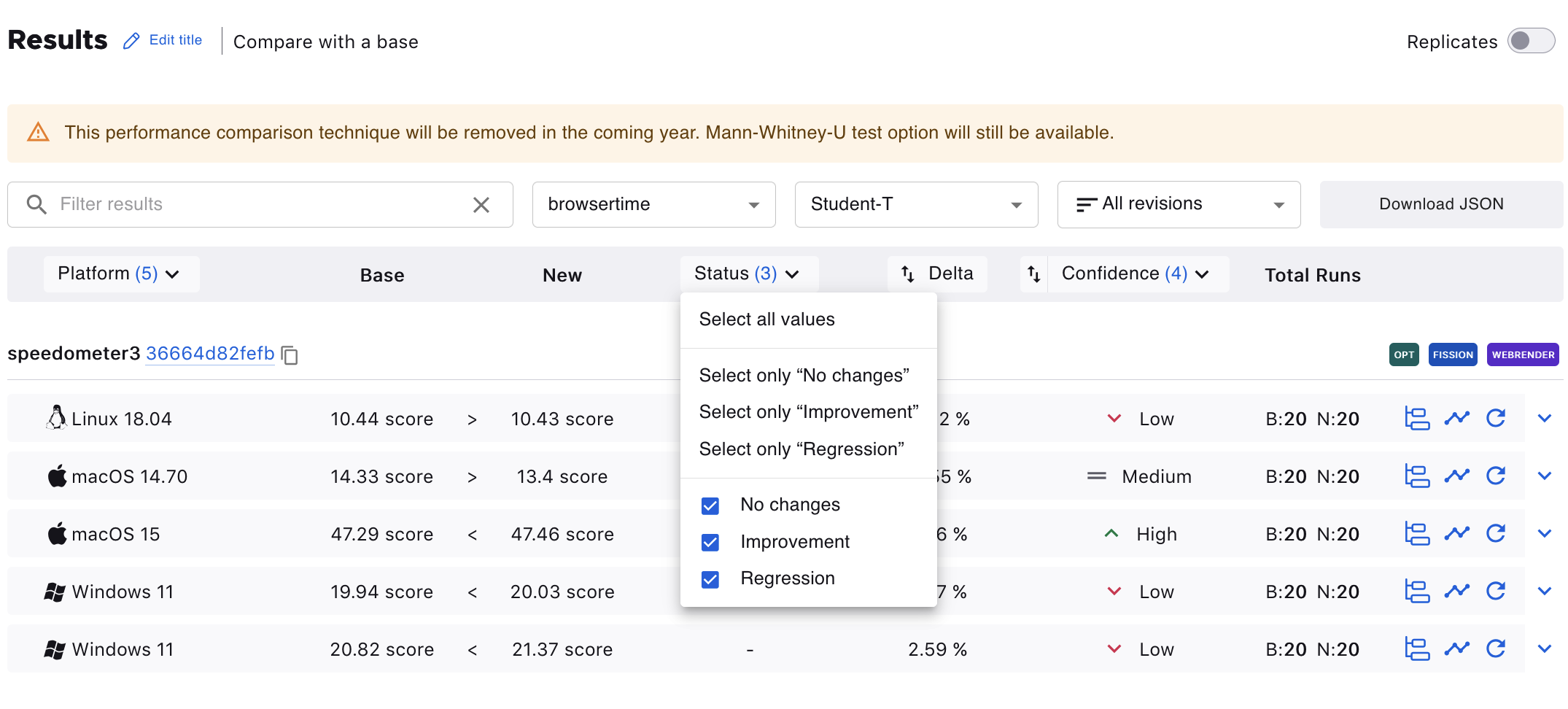The width and height of the screenshot is (1568, 709).
Task: Open the browsertime framework dropdown
Action: click(x=653, y=205)
